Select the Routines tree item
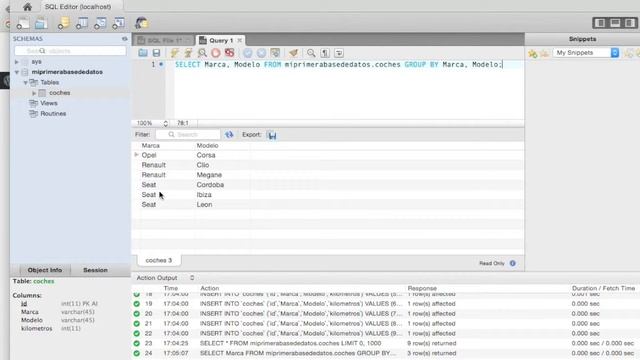 pyautogui.click(x=53, y=113)
